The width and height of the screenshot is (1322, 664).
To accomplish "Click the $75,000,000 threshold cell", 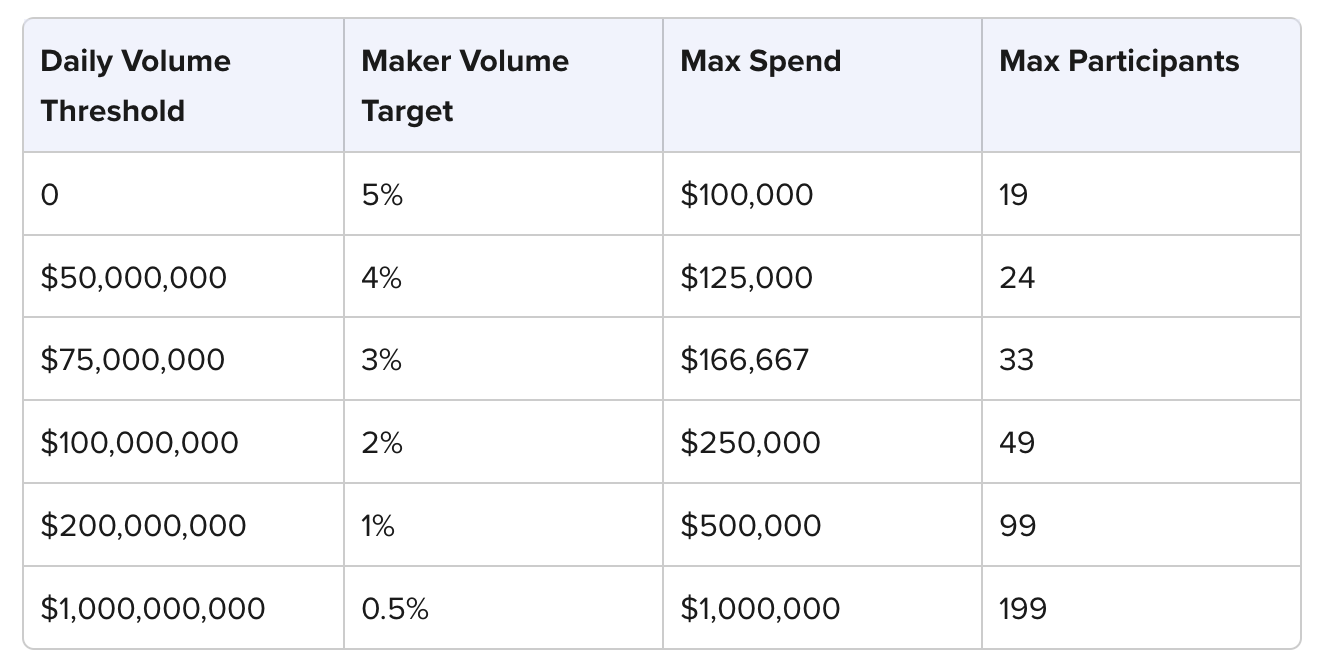I will pos(133,360).
